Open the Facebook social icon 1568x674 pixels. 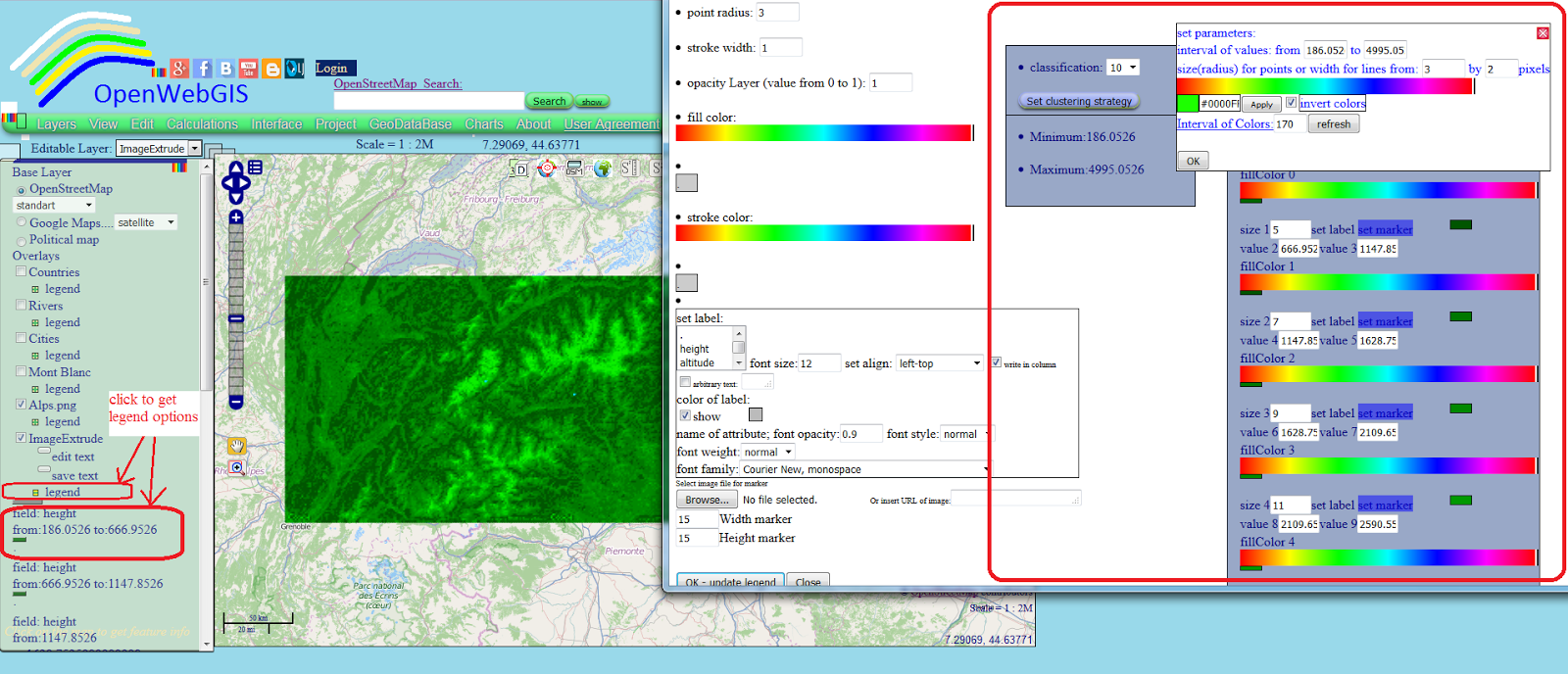pos(203,69)
